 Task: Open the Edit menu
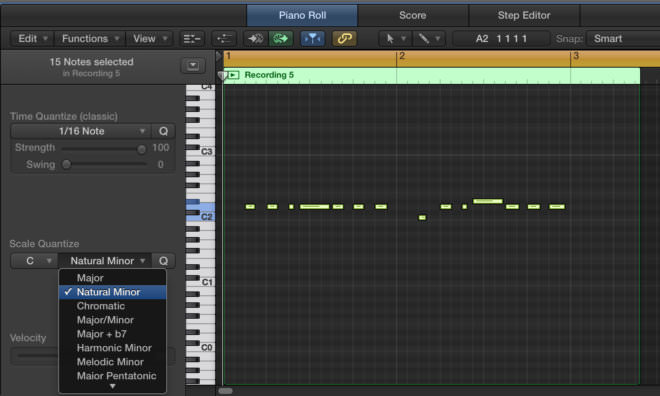tap(32, 39)
